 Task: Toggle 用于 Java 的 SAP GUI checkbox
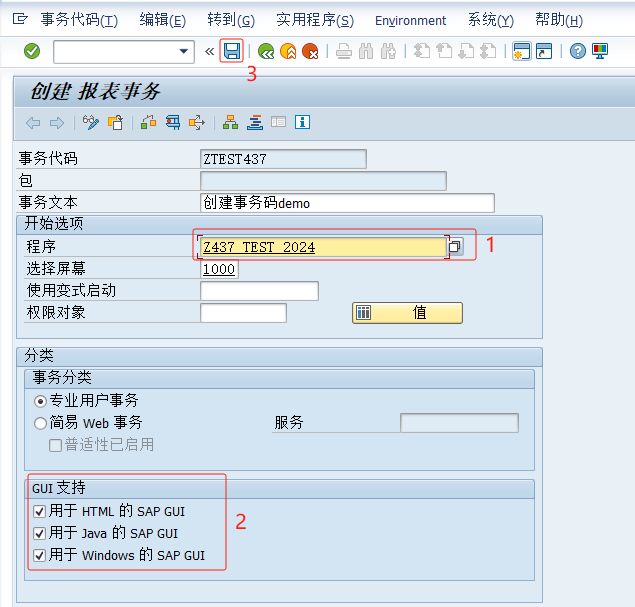point(39,533)
